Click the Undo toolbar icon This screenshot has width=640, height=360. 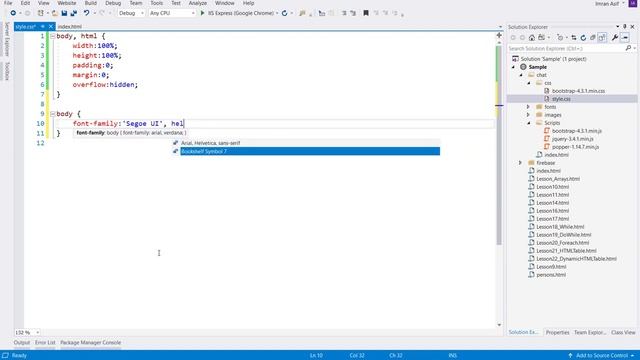(86, 13)
